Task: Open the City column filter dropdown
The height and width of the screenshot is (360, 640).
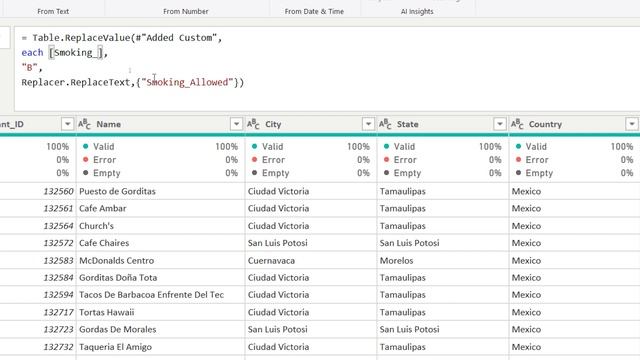Action: click(368, 124)
